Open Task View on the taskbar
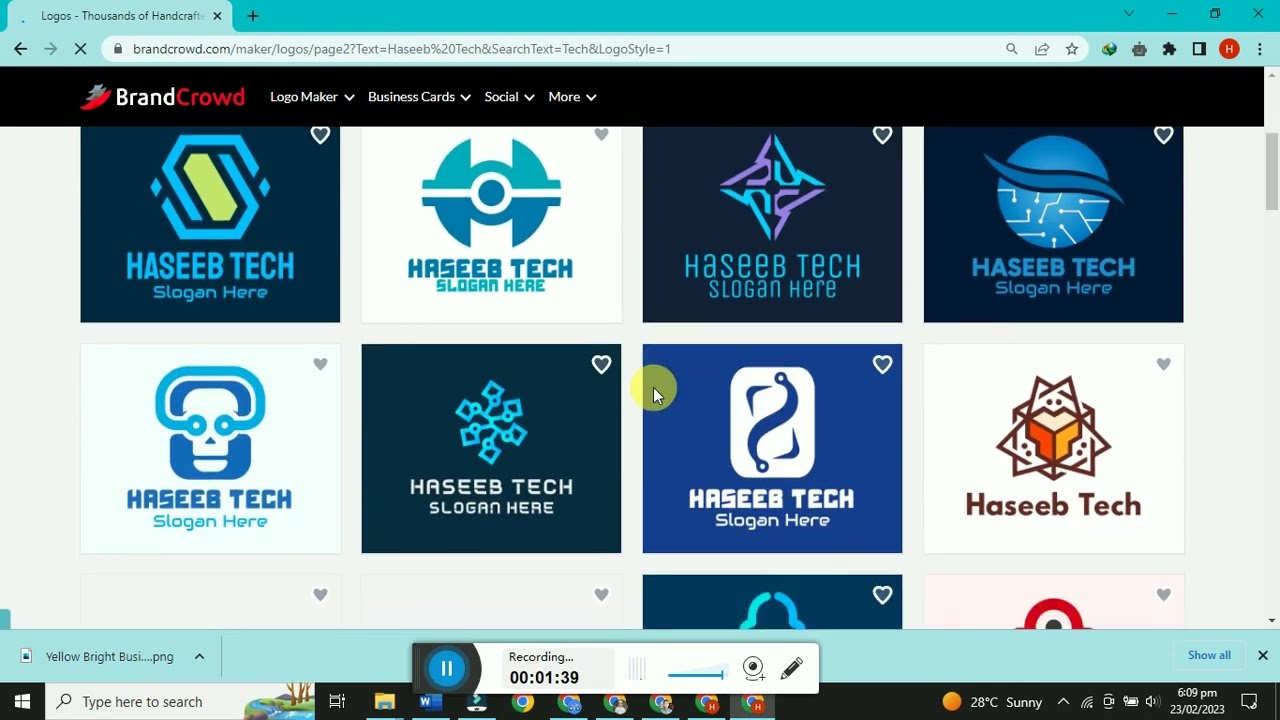Viewport: 1280px width, 720px height. click(337, 701)
